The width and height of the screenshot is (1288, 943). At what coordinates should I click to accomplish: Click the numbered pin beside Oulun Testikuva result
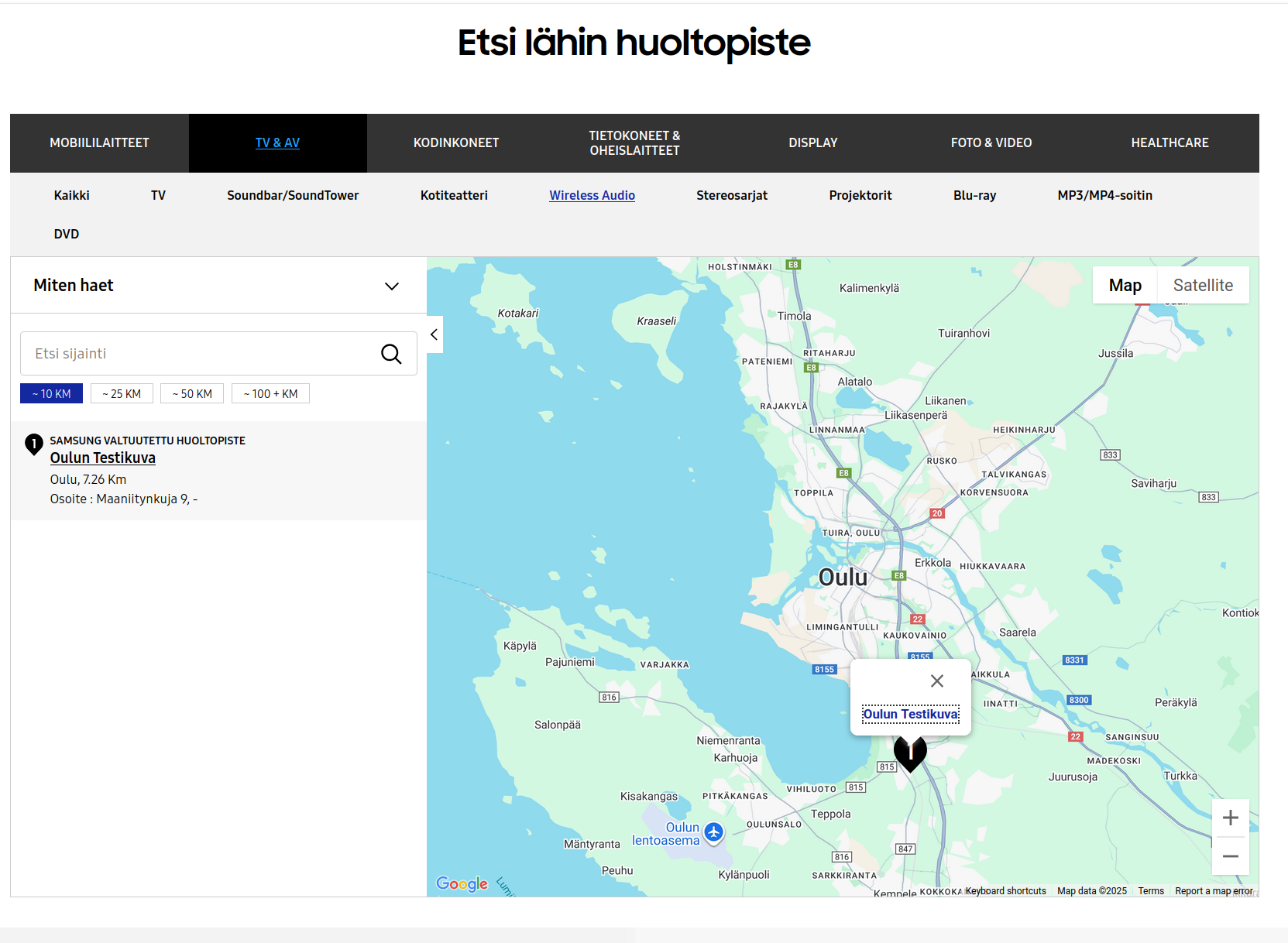34,444
